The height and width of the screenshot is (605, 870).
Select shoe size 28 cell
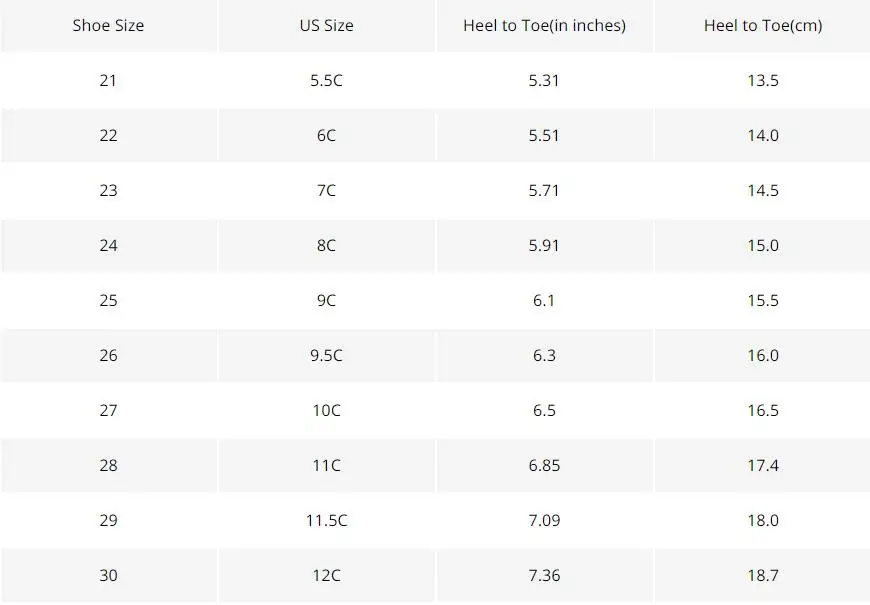108,465
